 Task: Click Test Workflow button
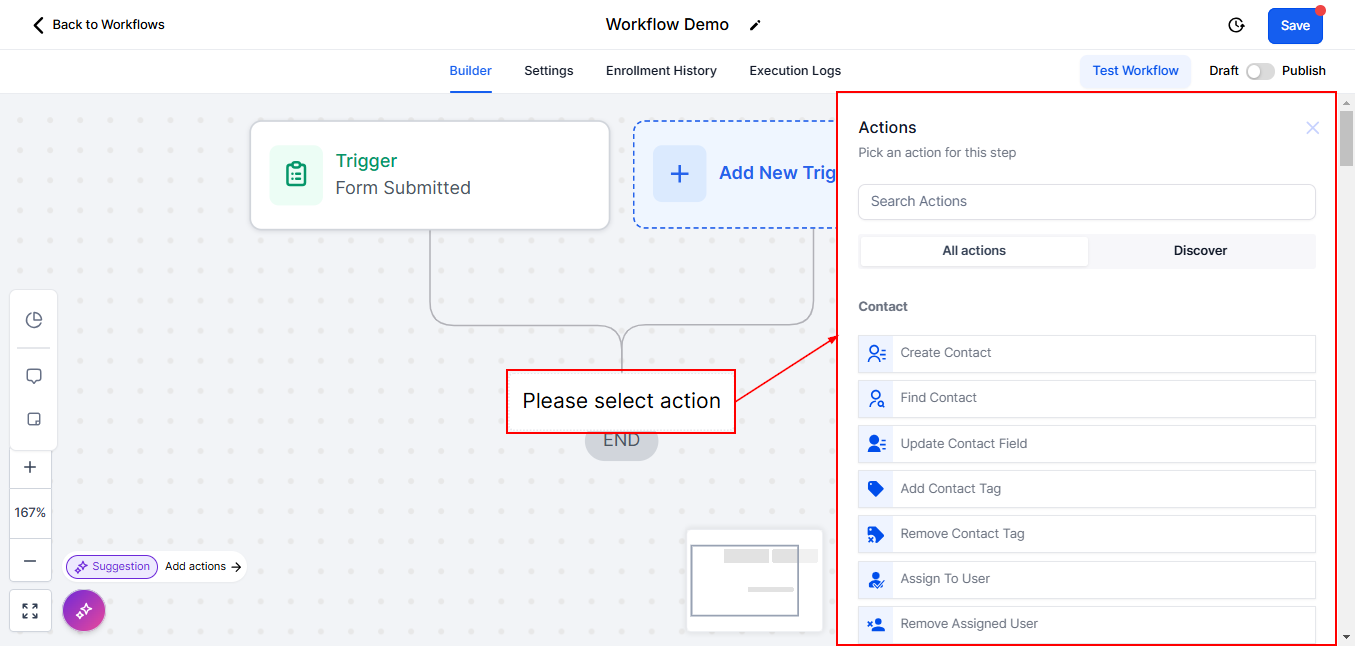[1135, 71]
